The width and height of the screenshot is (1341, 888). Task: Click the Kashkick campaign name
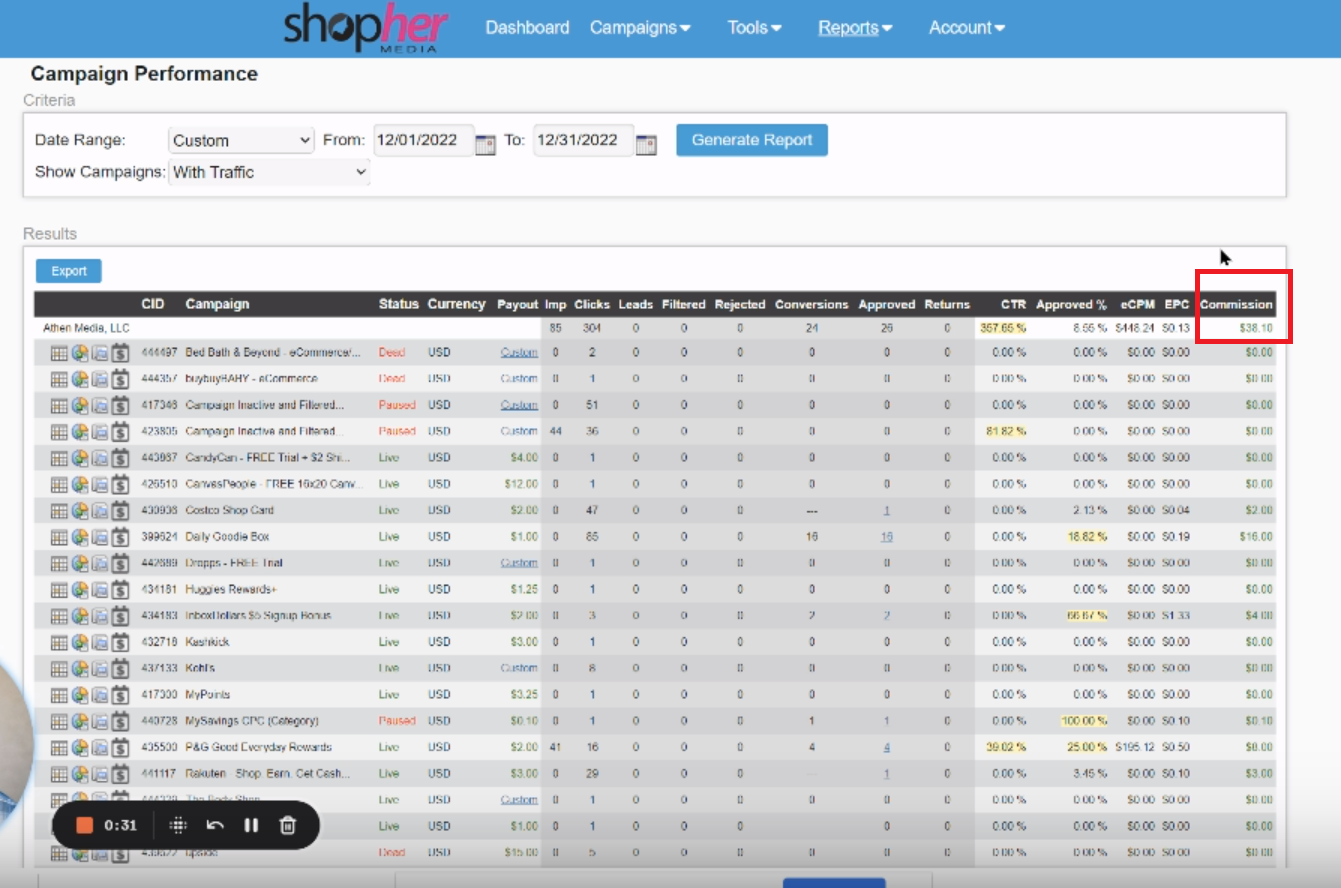(207, 642)
